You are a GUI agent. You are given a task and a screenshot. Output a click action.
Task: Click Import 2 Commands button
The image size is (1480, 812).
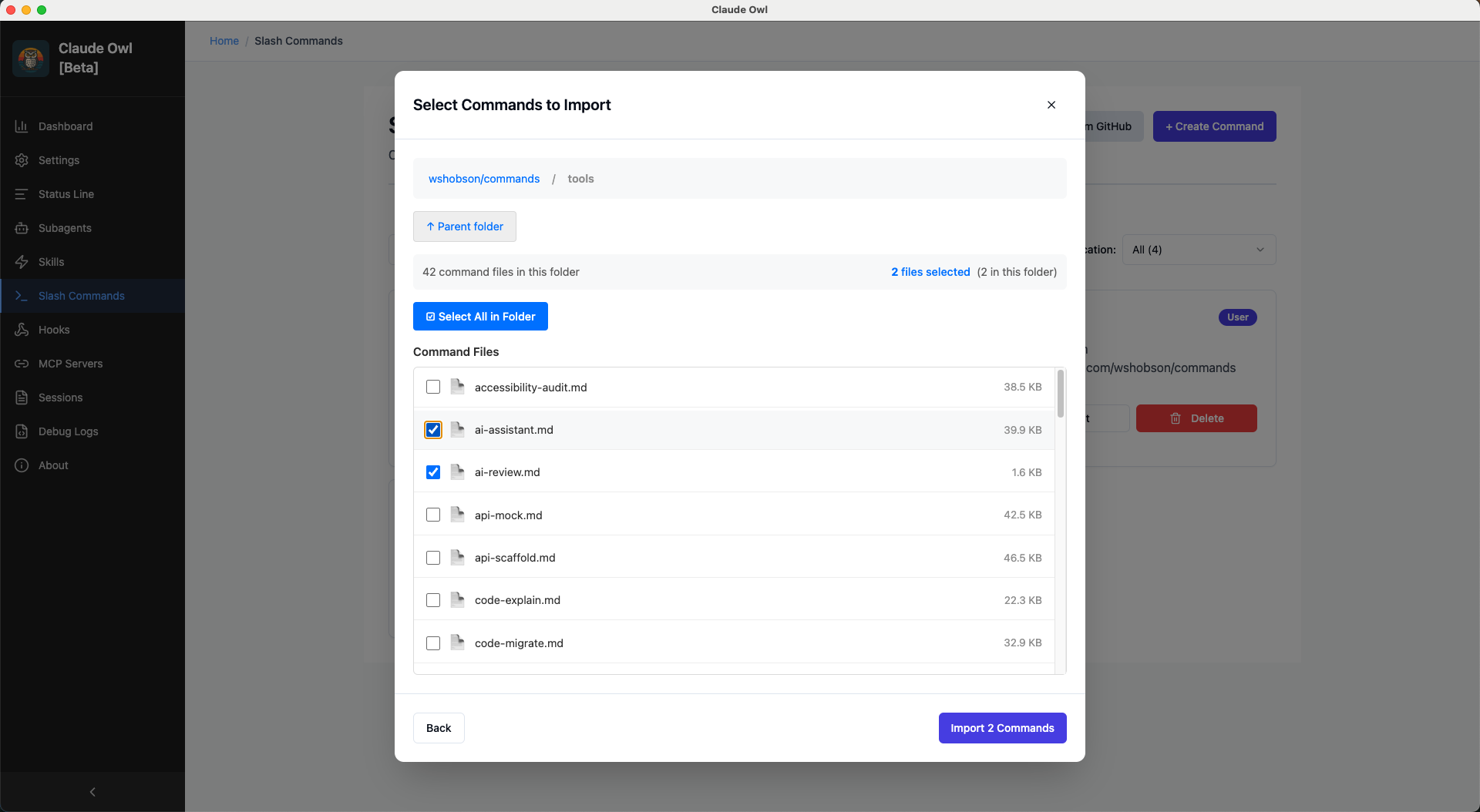pyautogui.click(x=1002, y=728)
